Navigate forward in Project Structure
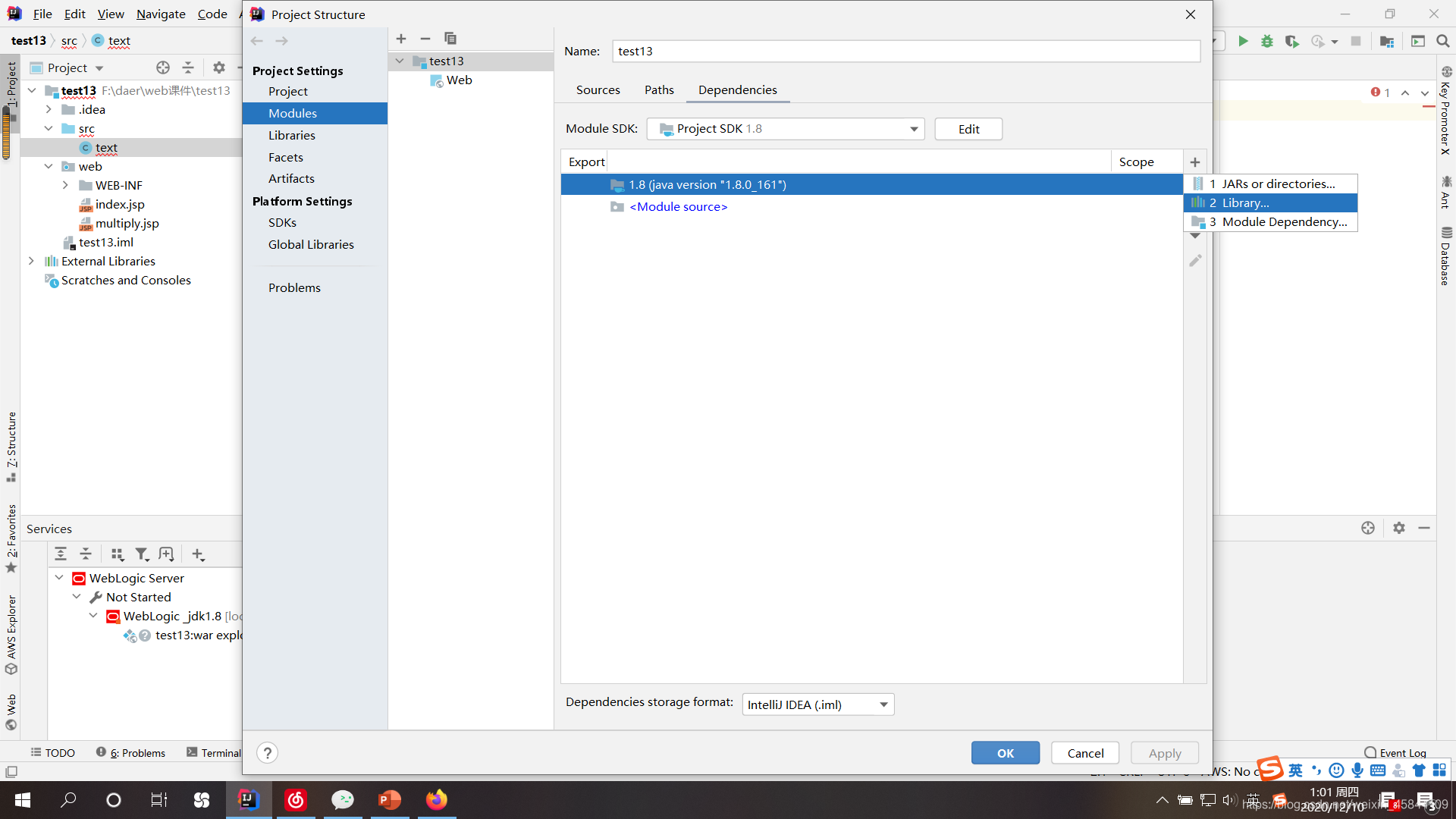Viewport: 1456px width, 819px height. click(282, 41)
